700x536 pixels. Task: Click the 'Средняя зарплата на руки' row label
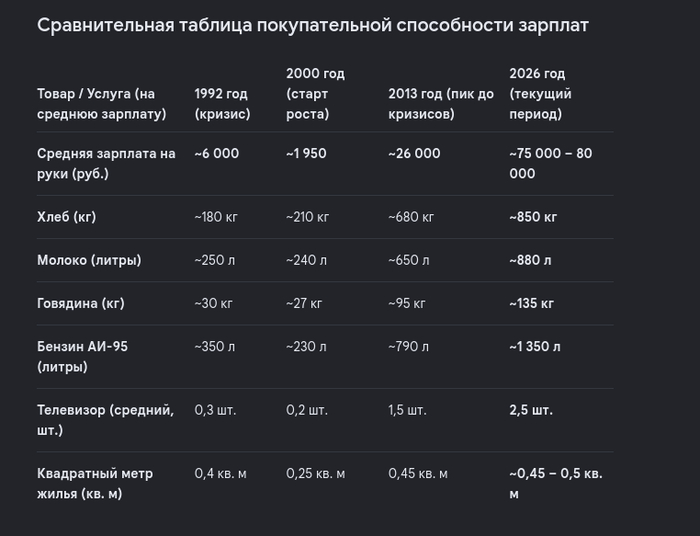click(106, 163)
